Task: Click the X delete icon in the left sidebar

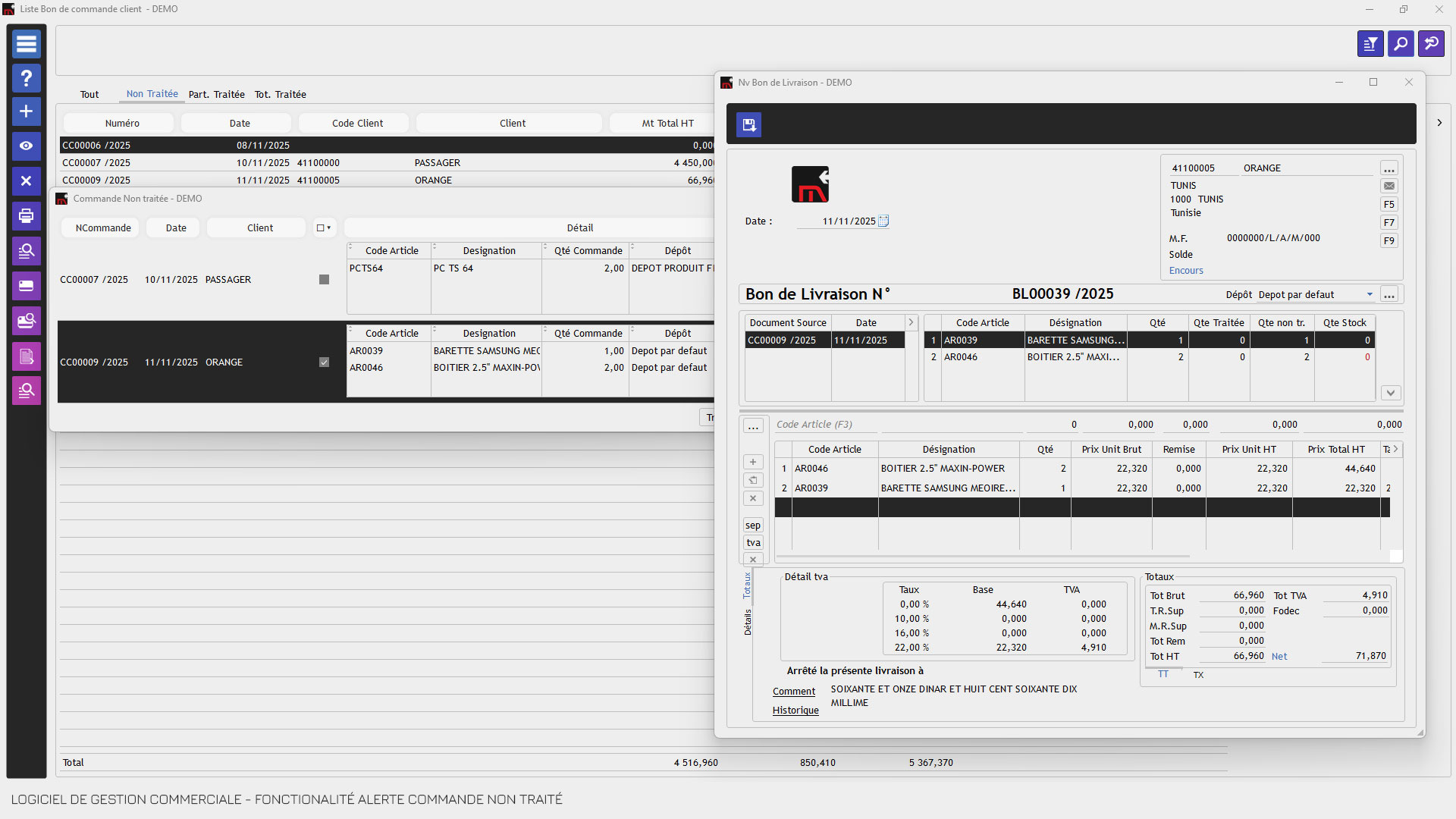Action: coord(26,180)
